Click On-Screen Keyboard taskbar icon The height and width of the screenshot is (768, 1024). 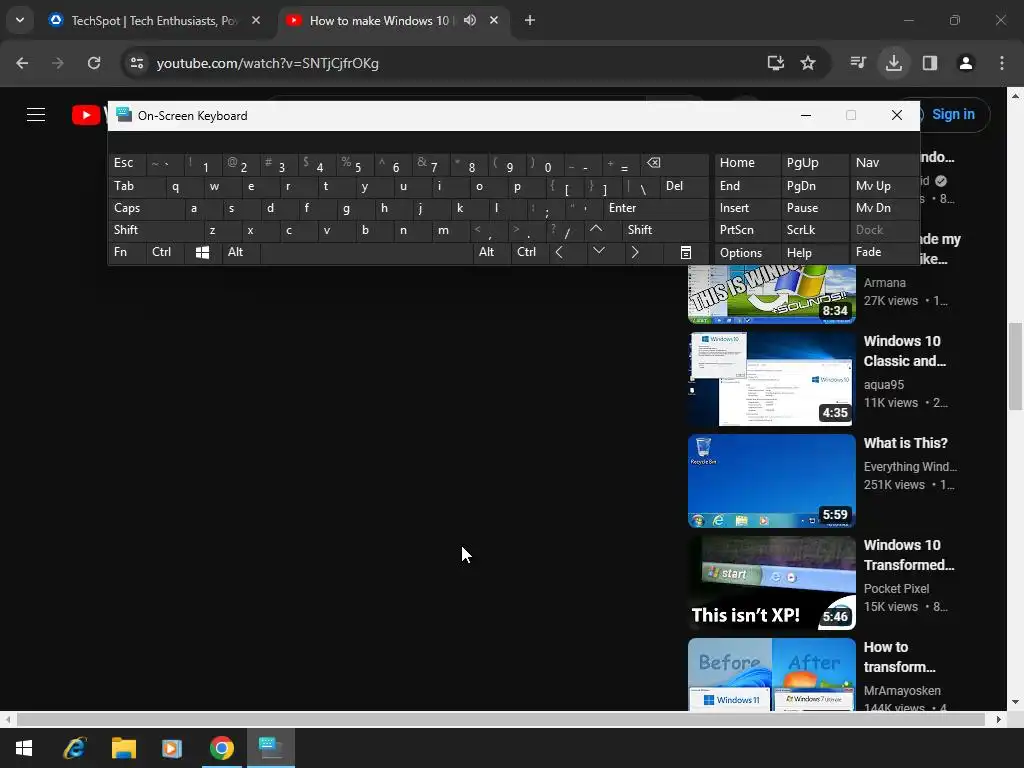270,748
